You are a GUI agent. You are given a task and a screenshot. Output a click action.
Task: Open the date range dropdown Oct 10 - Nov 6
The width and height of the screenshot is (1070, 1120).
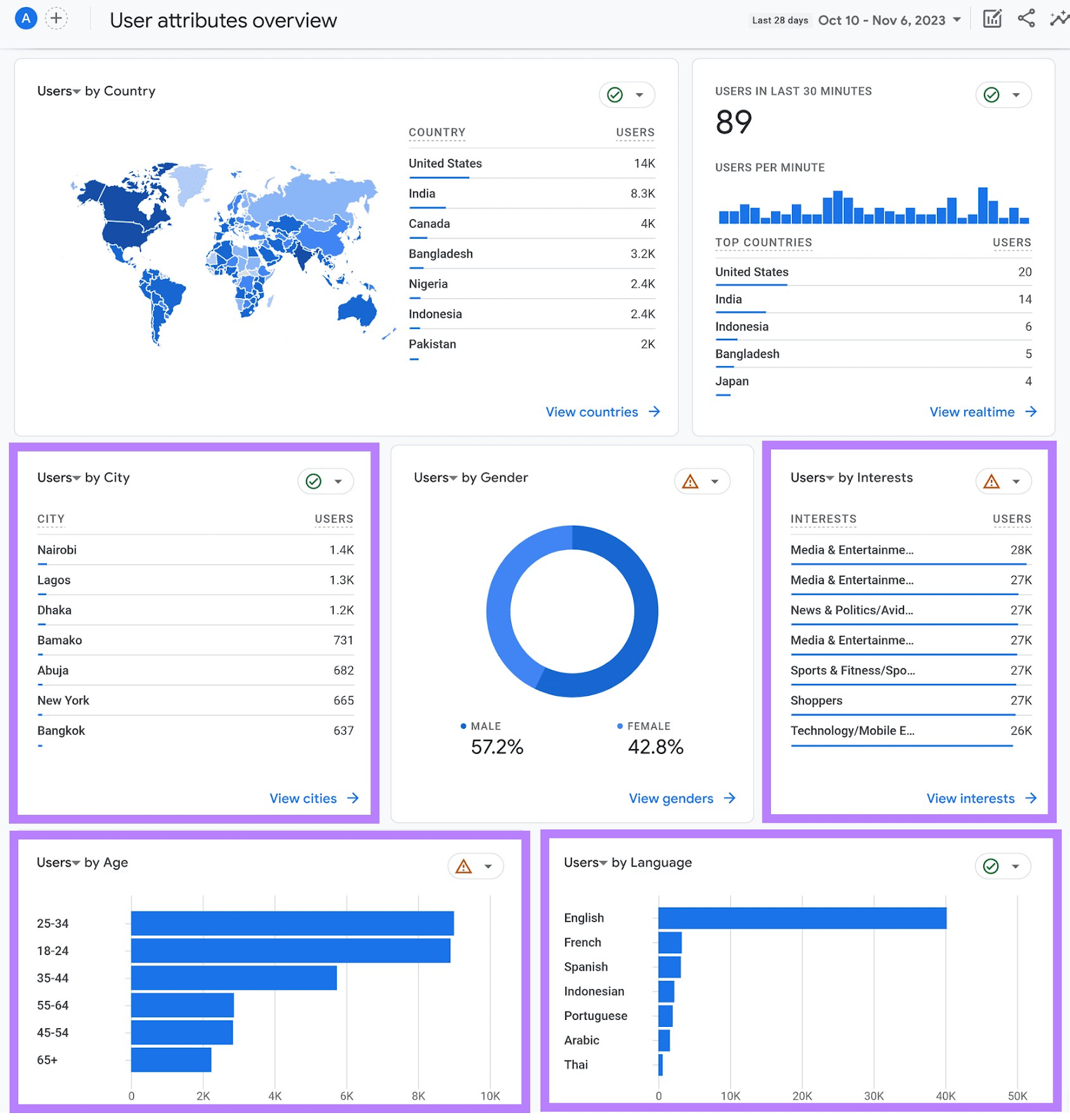(889, 20)
